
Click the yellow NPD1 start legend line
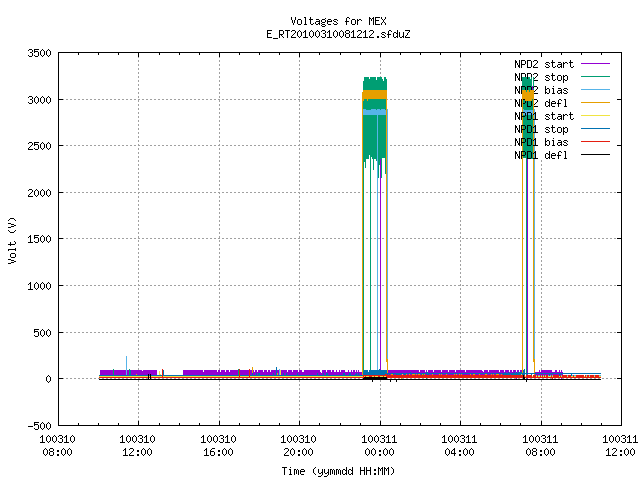pos(595,116)
